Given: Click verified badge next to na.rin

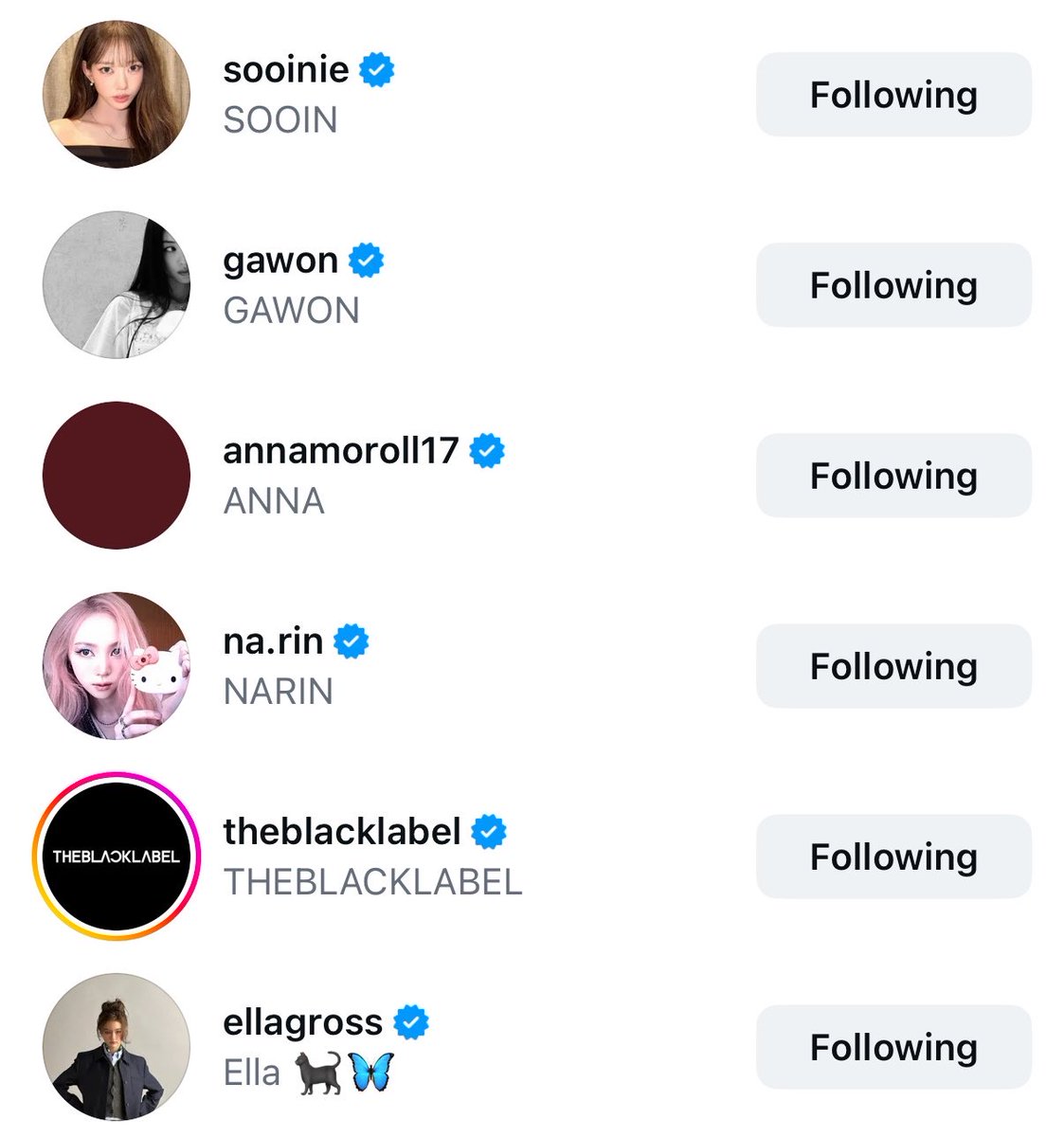Looking at the screenshot, I should [x=352, y=641].
